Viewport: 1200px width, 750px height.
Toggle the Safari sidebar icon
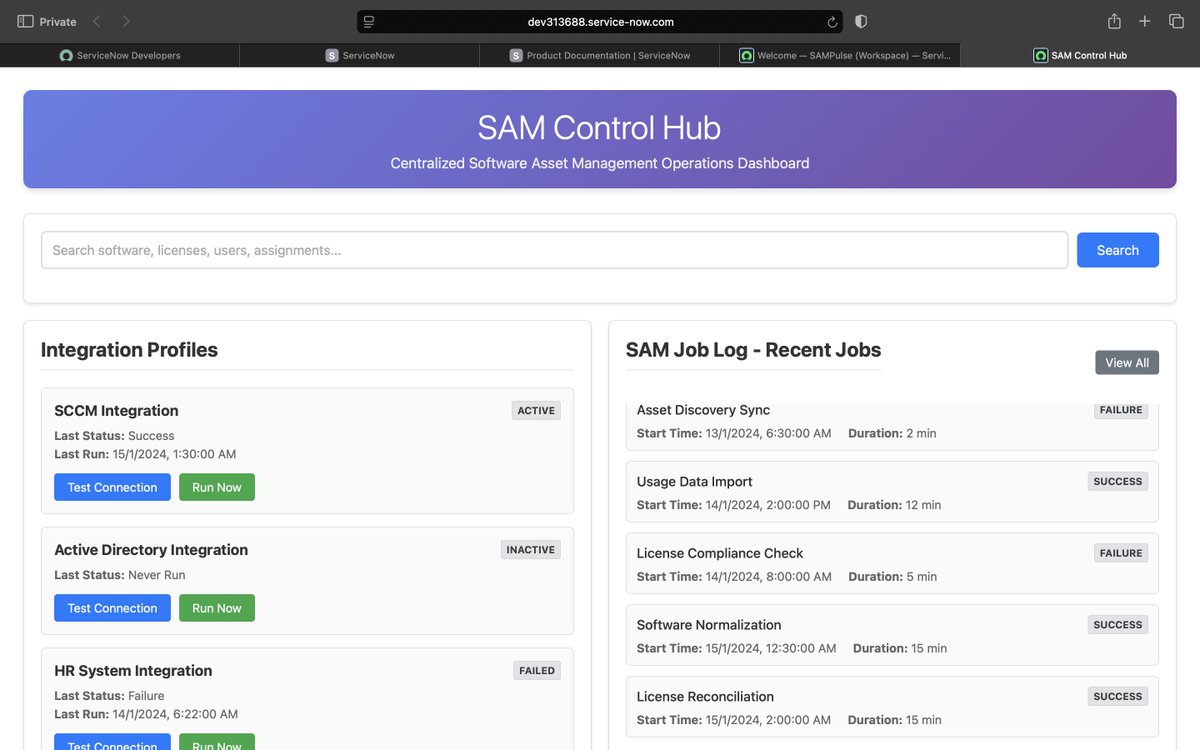coord(25,21)
